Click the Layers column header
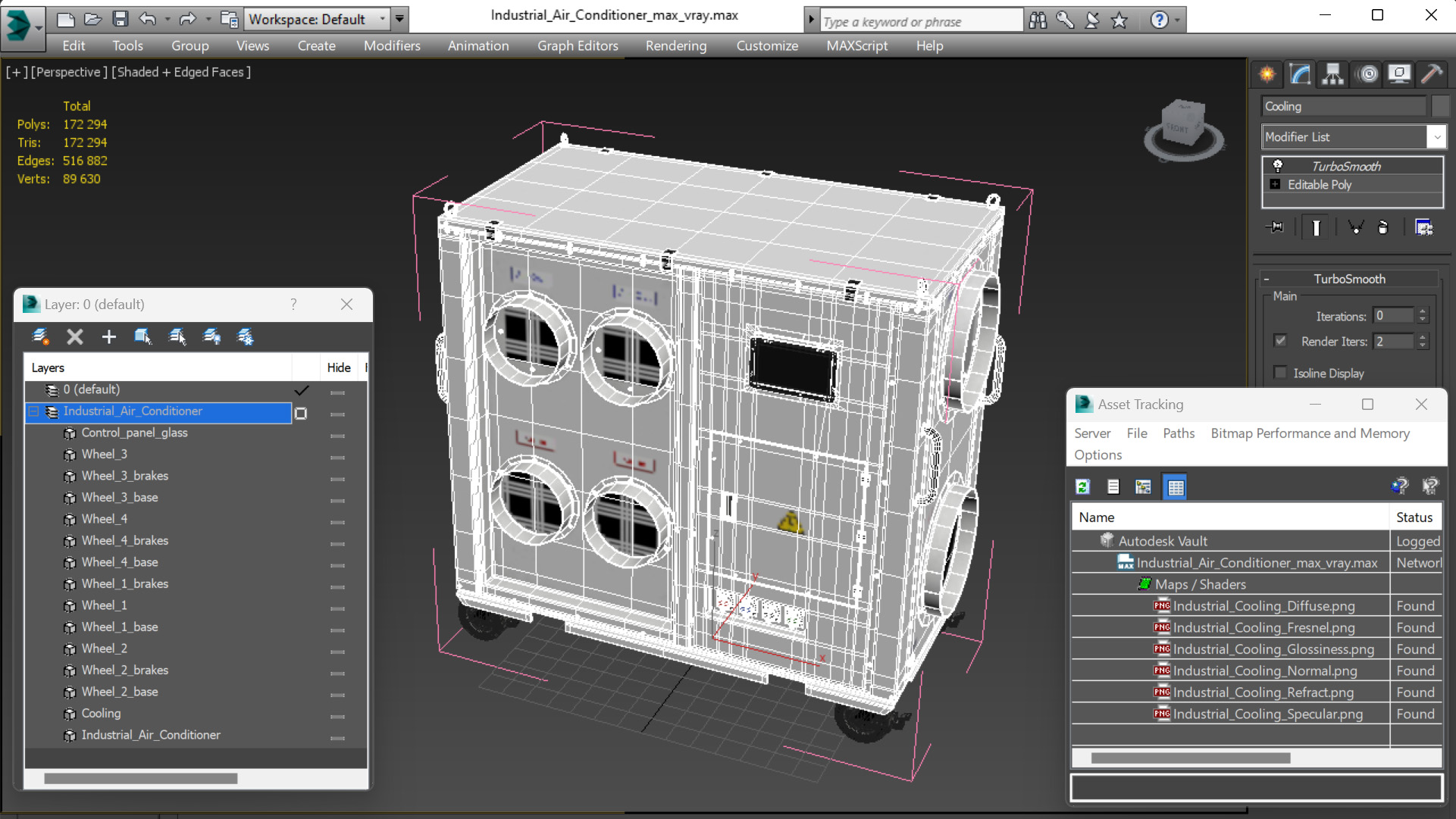Screen dimensions: 1456x819 click(x=159, y=367)
